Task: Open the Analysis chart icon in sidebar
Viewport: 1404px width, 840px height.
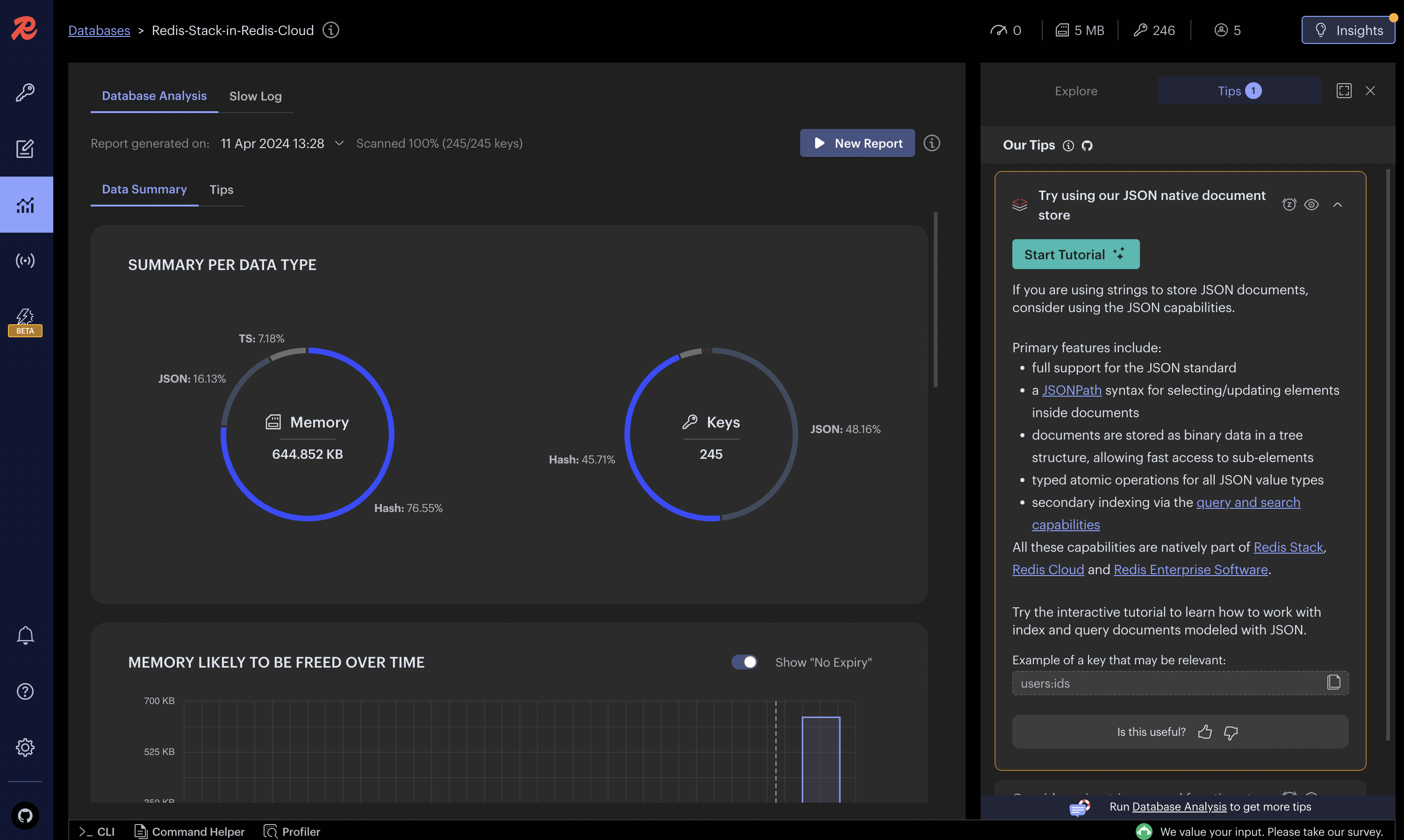Action: click(x=26, y=205)
